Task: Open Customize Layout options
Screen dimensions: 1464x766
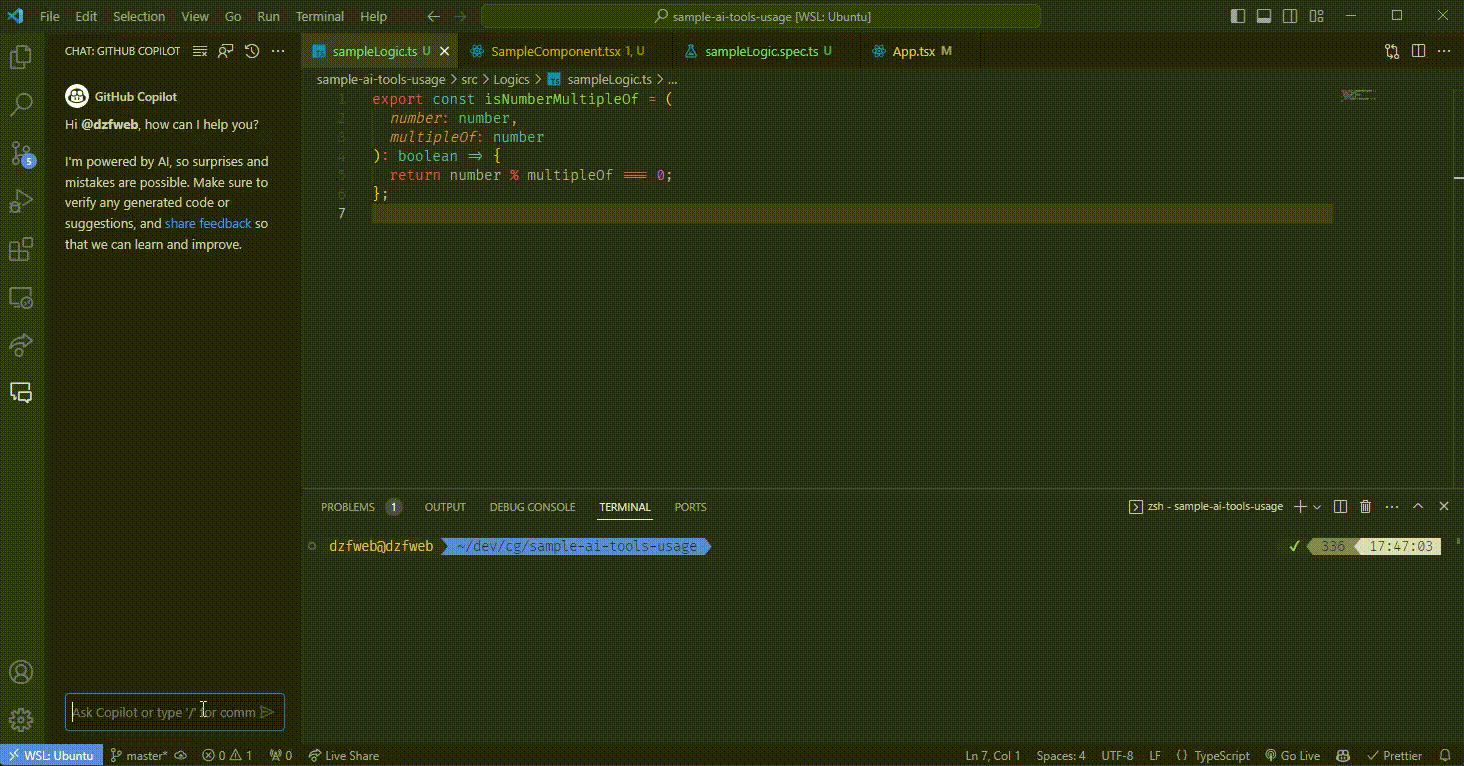Action: 1316,16
